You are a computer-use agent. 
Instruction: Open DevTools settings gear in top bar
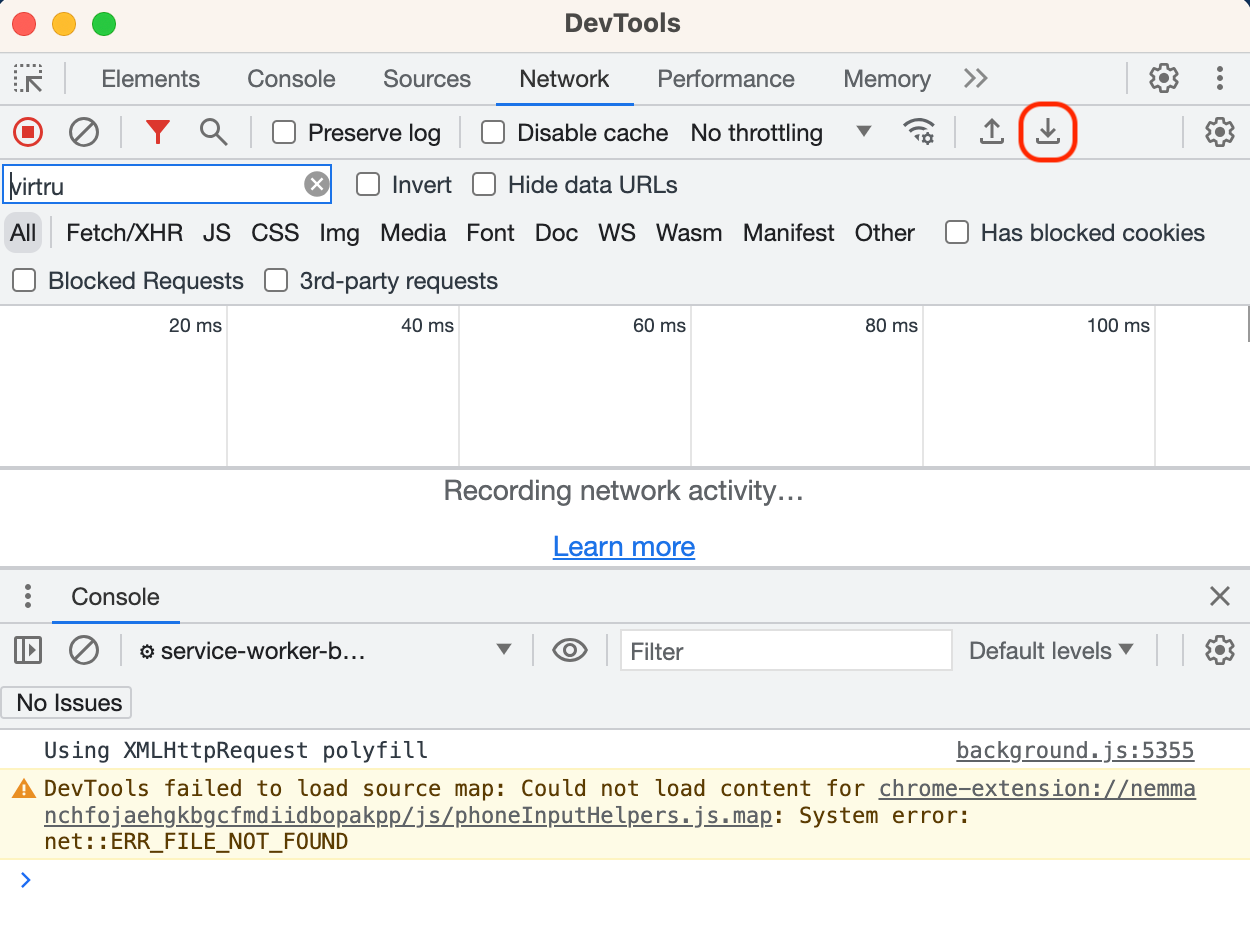1164,78
